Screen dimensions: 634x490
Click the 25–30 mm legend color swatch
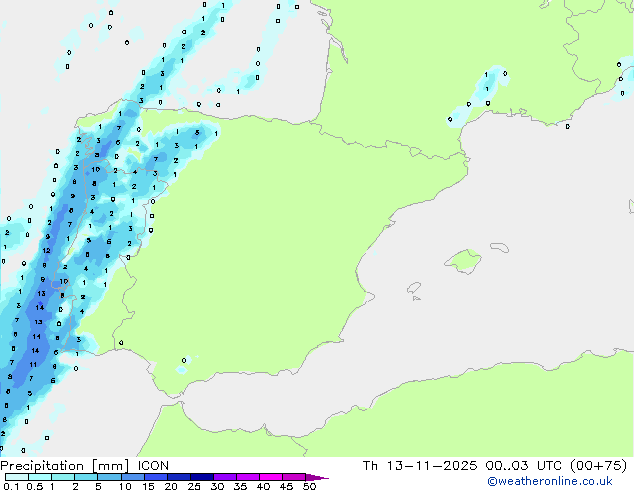(x=201, y=477)
